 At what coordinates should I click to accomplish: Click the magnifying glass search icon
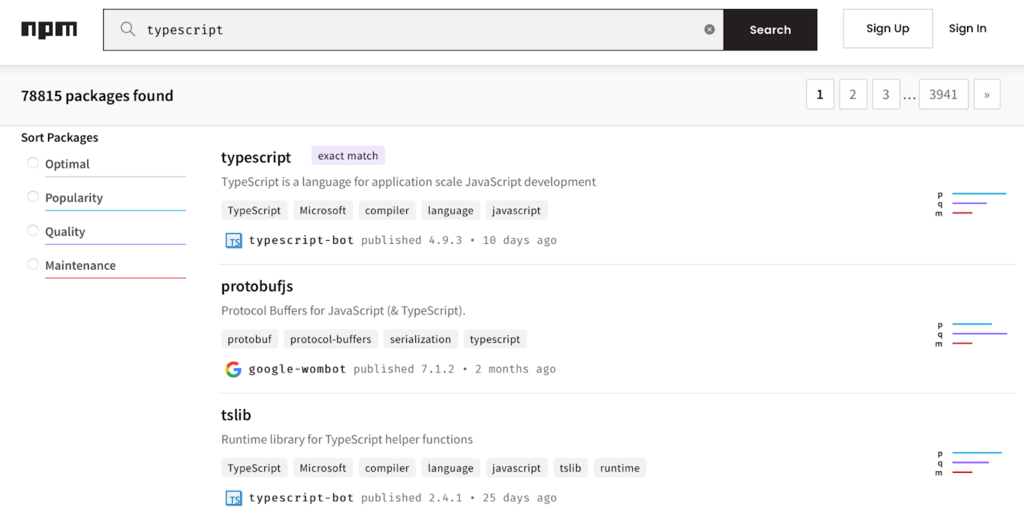pyautogui.click(x=127, y=29)
